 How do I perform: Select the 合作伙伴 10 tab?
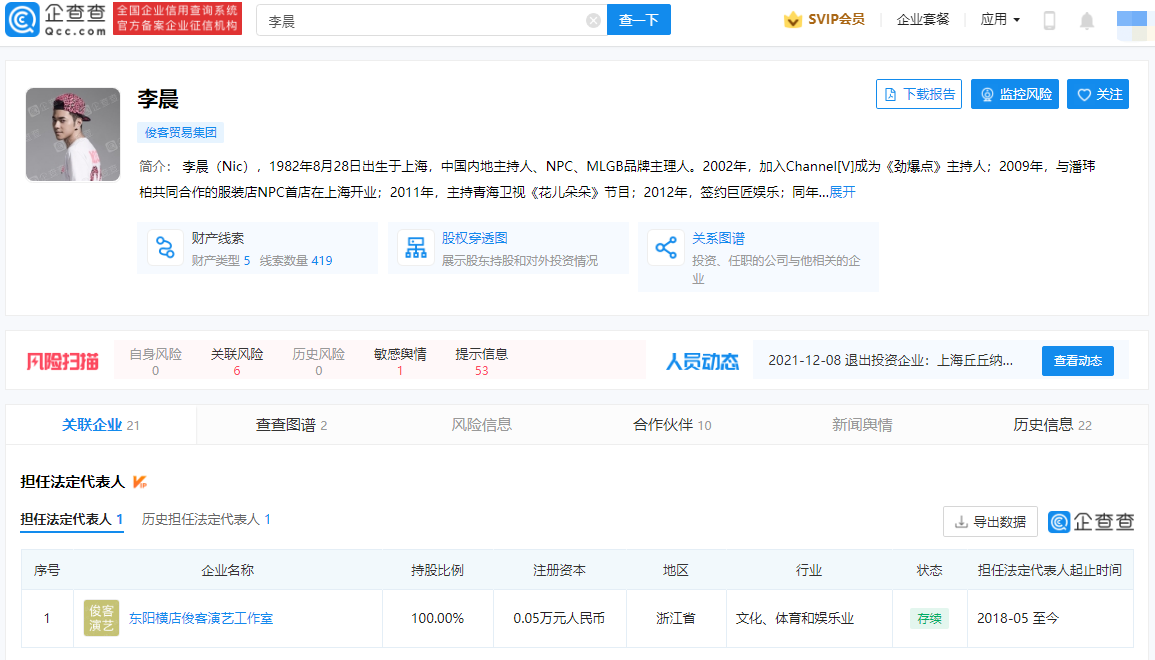[672, 425]
